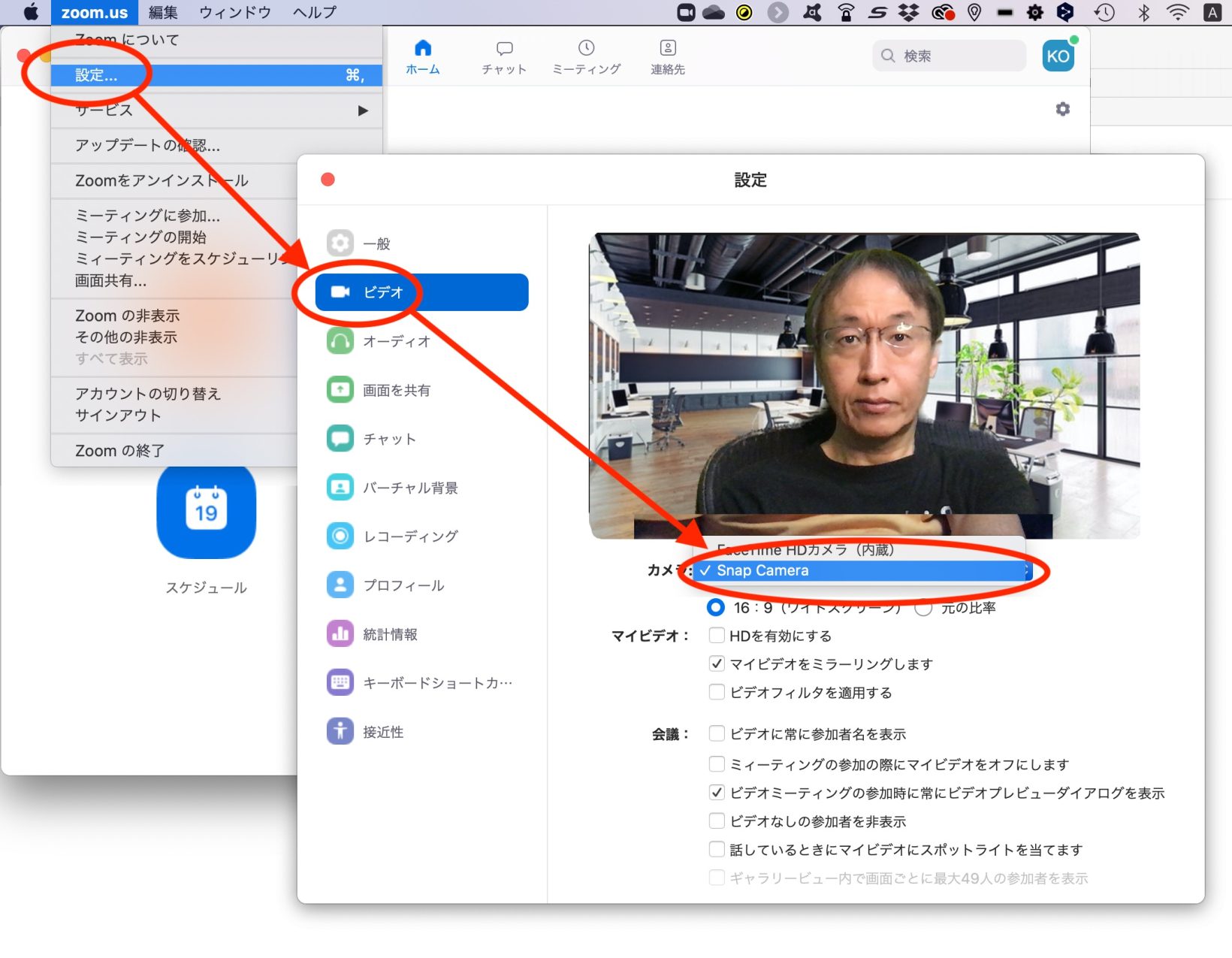Select the ビデオ settings section
The width and height of the screenshot is (1232, 958).
[x=421, y=292]
